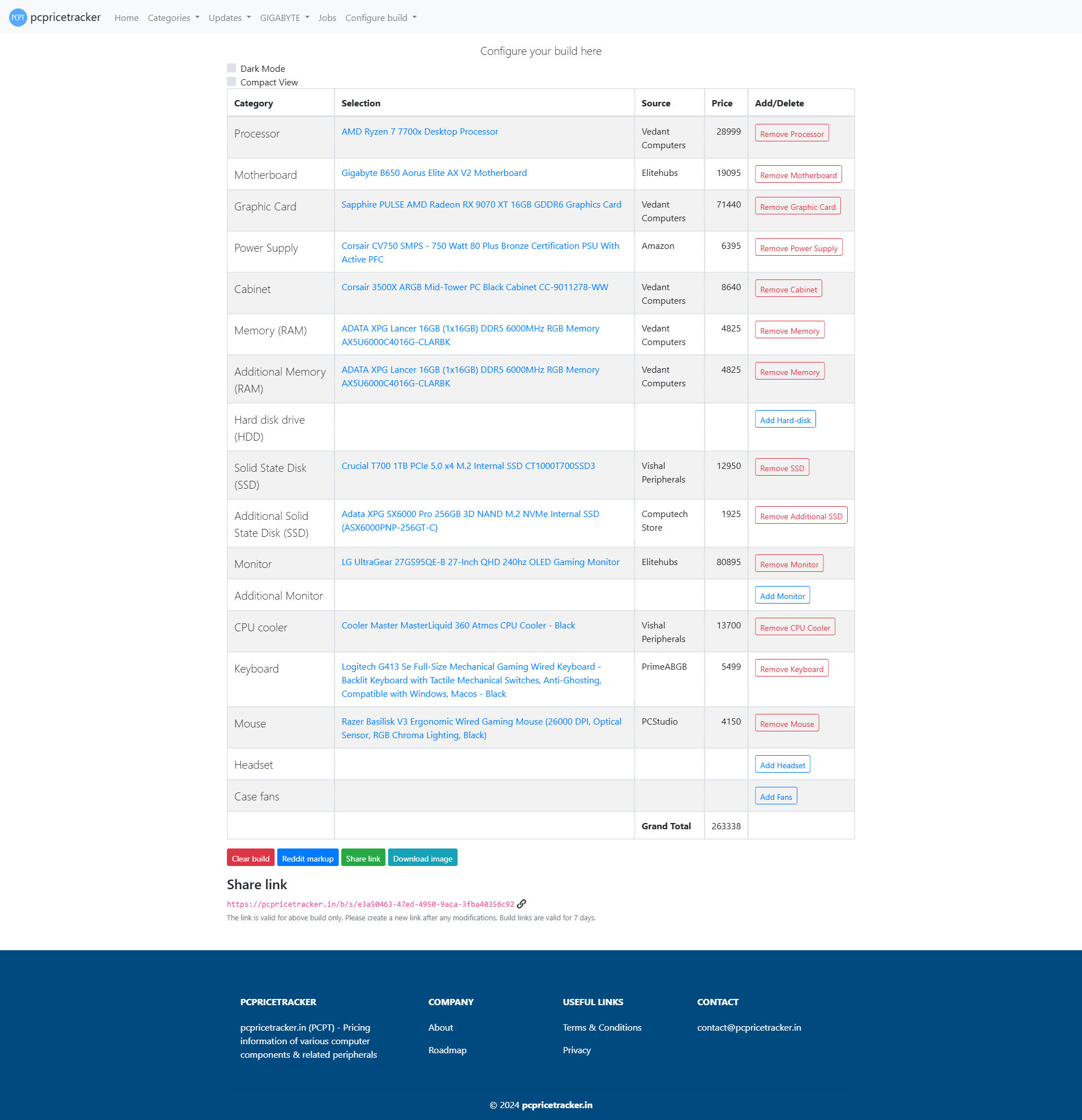Remove the CPU Cooler

795,627
